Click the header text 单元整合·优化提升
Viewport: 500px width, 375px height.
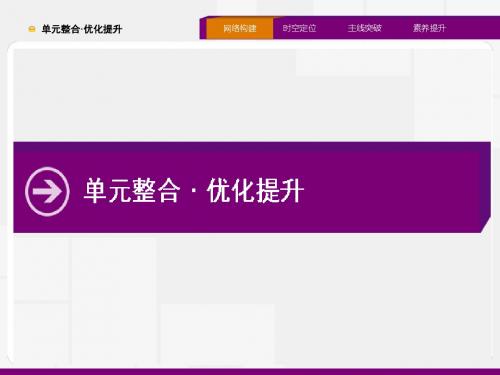click(82, 29)
